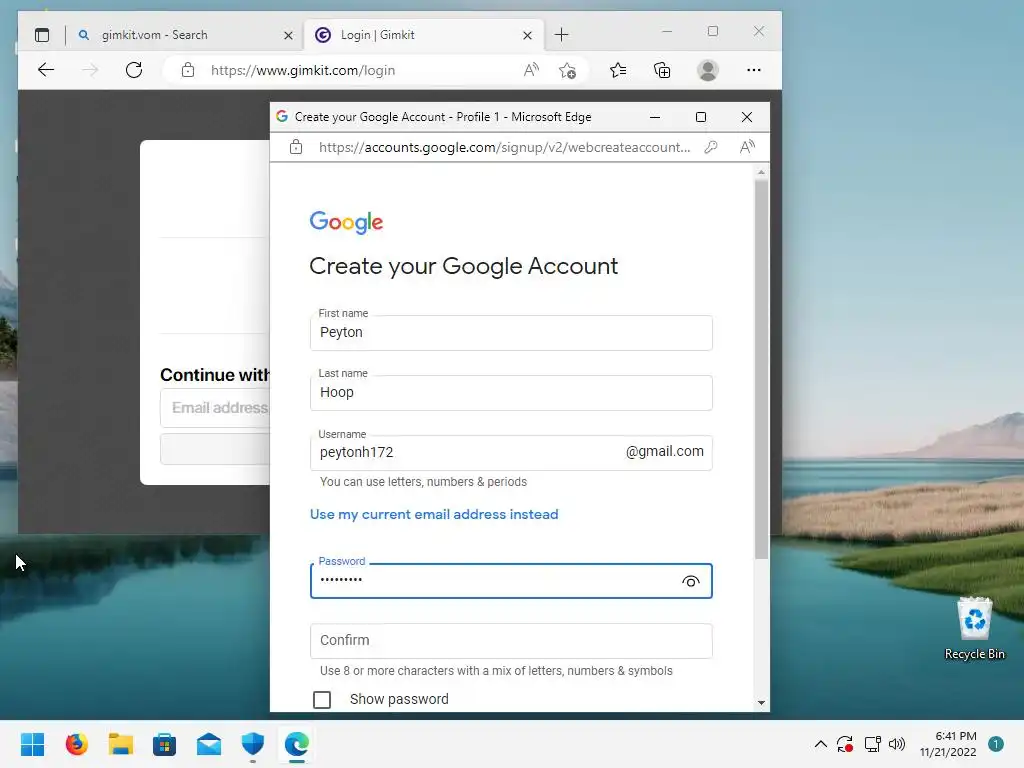This screenshot has width=1024, height=768.
Task: Click the Password field
Action: pos(511,581)
